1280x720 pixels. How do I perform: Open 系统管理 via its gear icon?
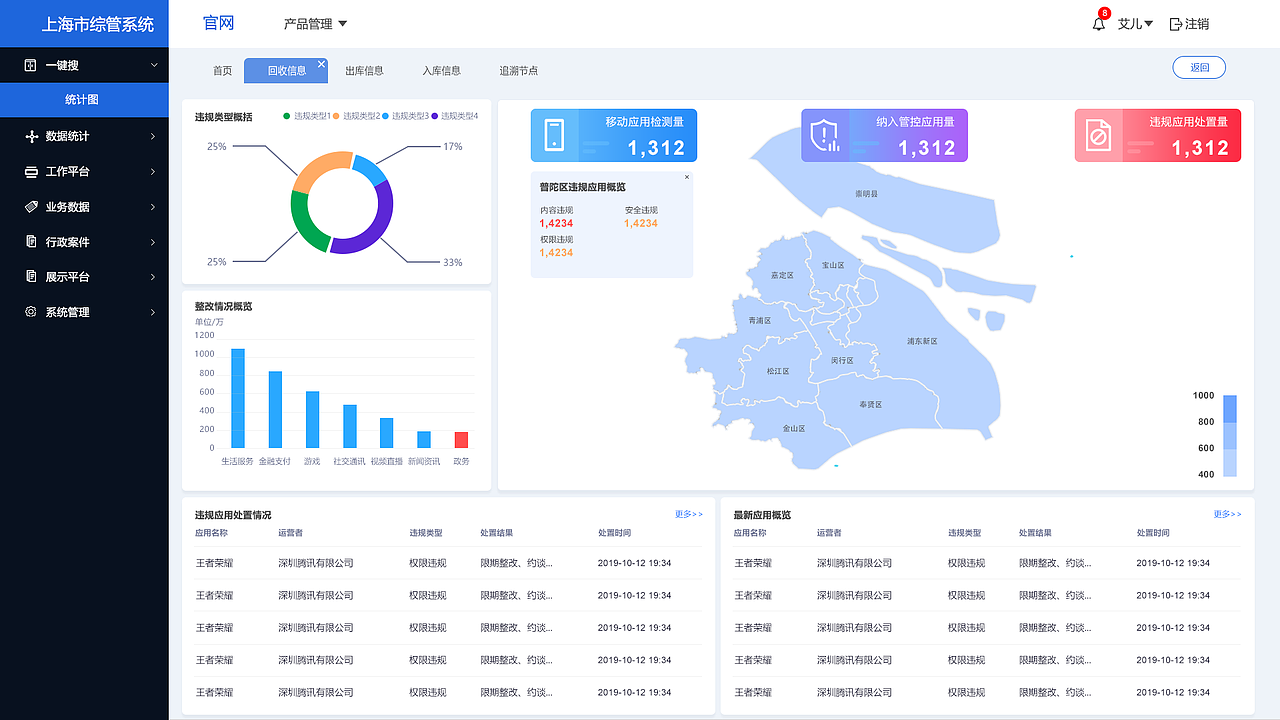[29, 311]
